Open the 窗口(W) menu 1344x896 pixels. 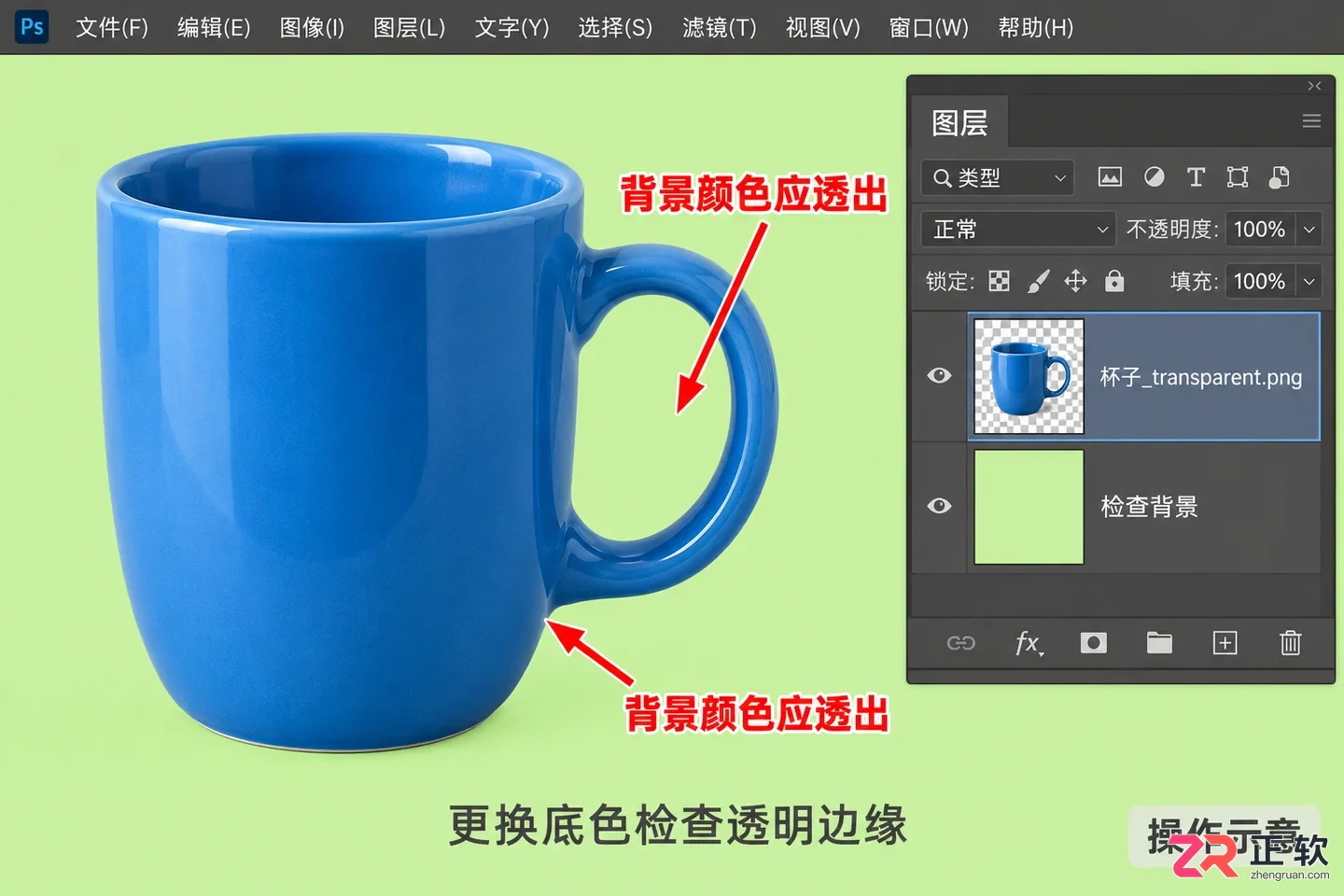click(929, 27)
